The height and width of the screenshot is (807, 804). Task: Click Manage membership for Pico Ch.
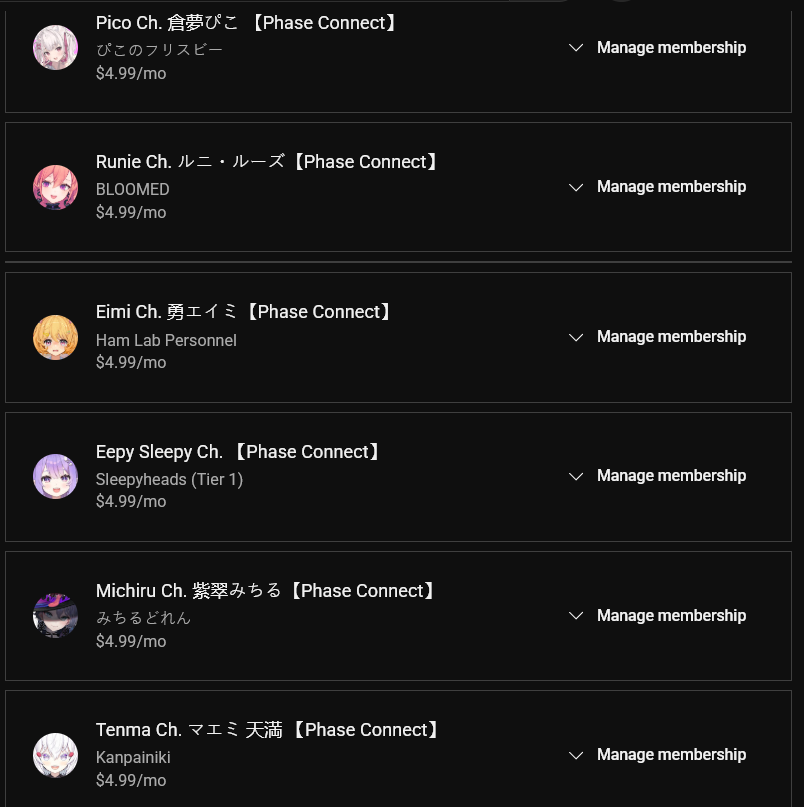671,48
